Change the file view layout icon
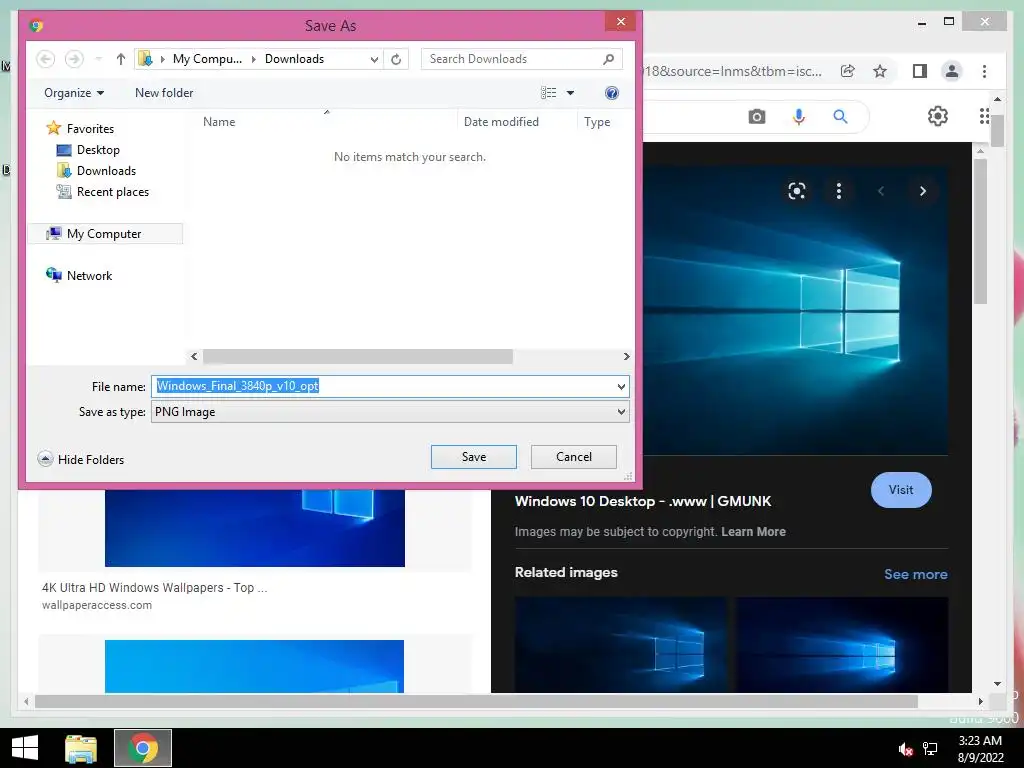Screen dimensions: 1024x768 pos(549,93)
